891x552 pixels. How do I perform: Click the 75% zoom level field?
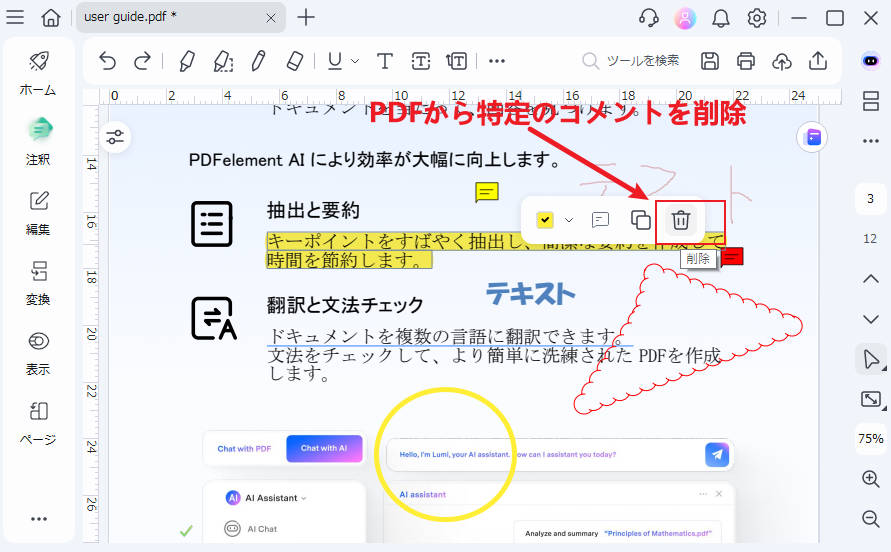click(871, 439)
